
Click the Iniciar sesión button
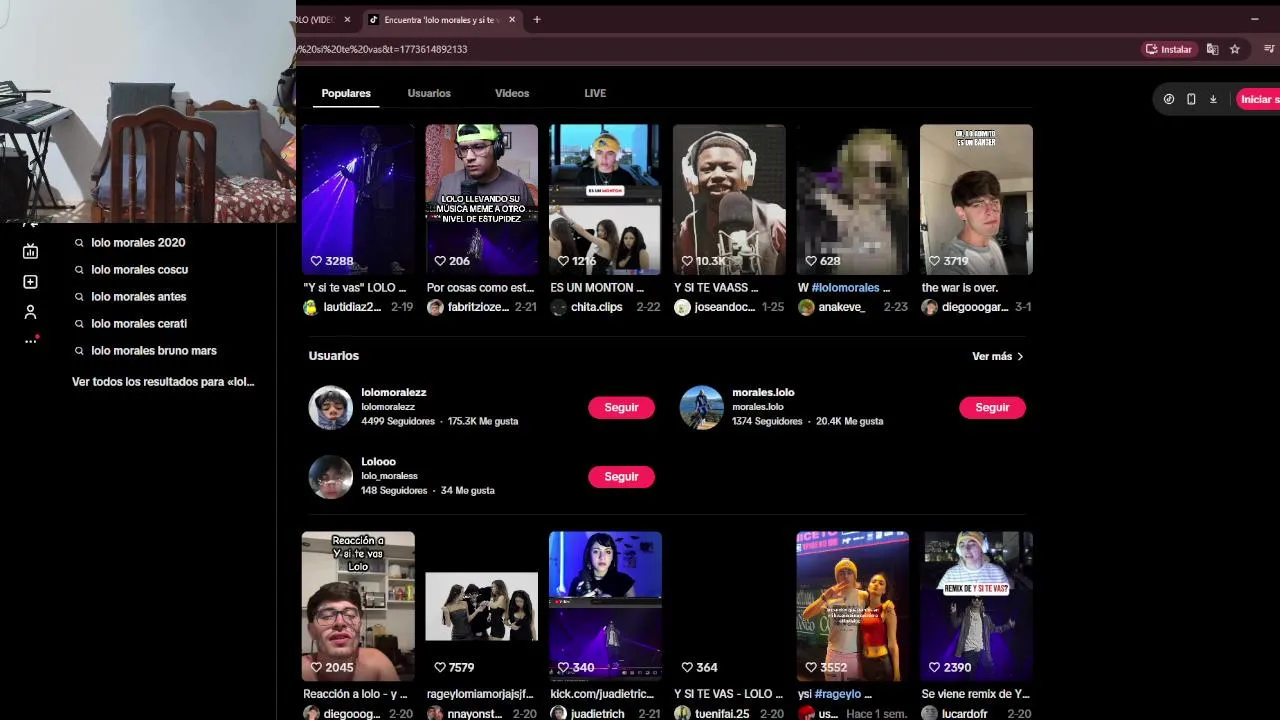point(1258,99)
